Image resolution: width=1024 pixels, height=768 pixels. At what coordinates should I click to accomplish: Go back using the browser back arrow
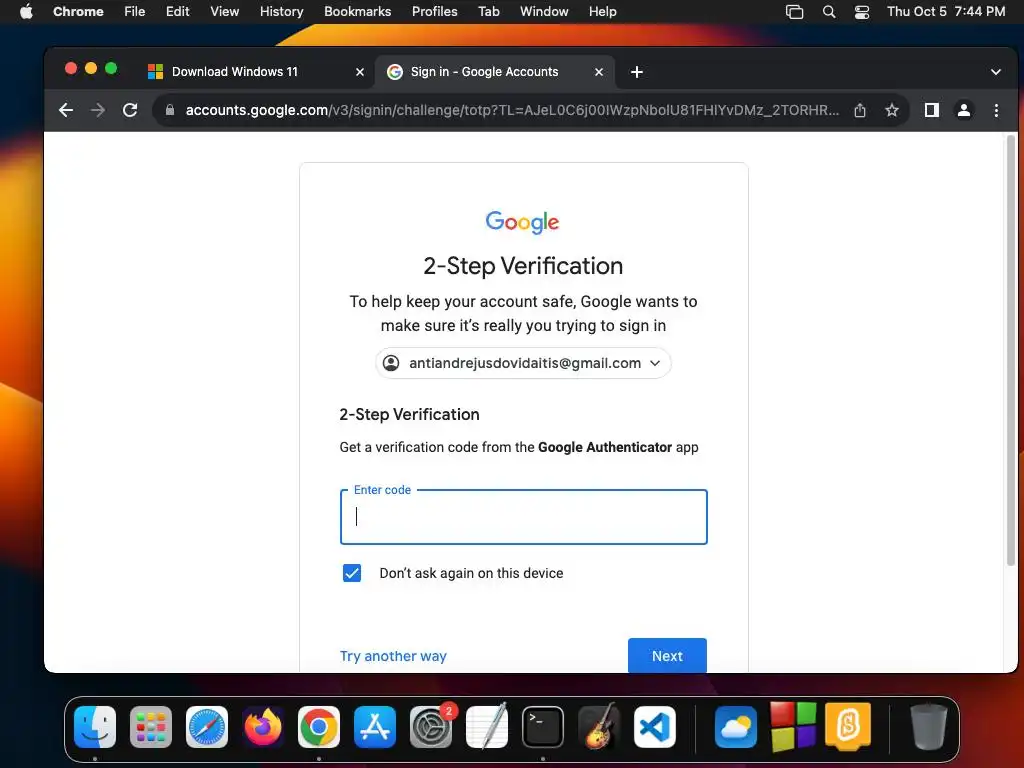[66, 110]
